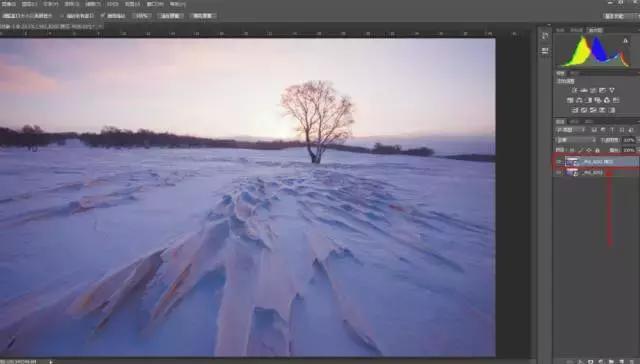Add a Color Balance adjustment icon
The image size is (640, 364).
click(579, 100)
